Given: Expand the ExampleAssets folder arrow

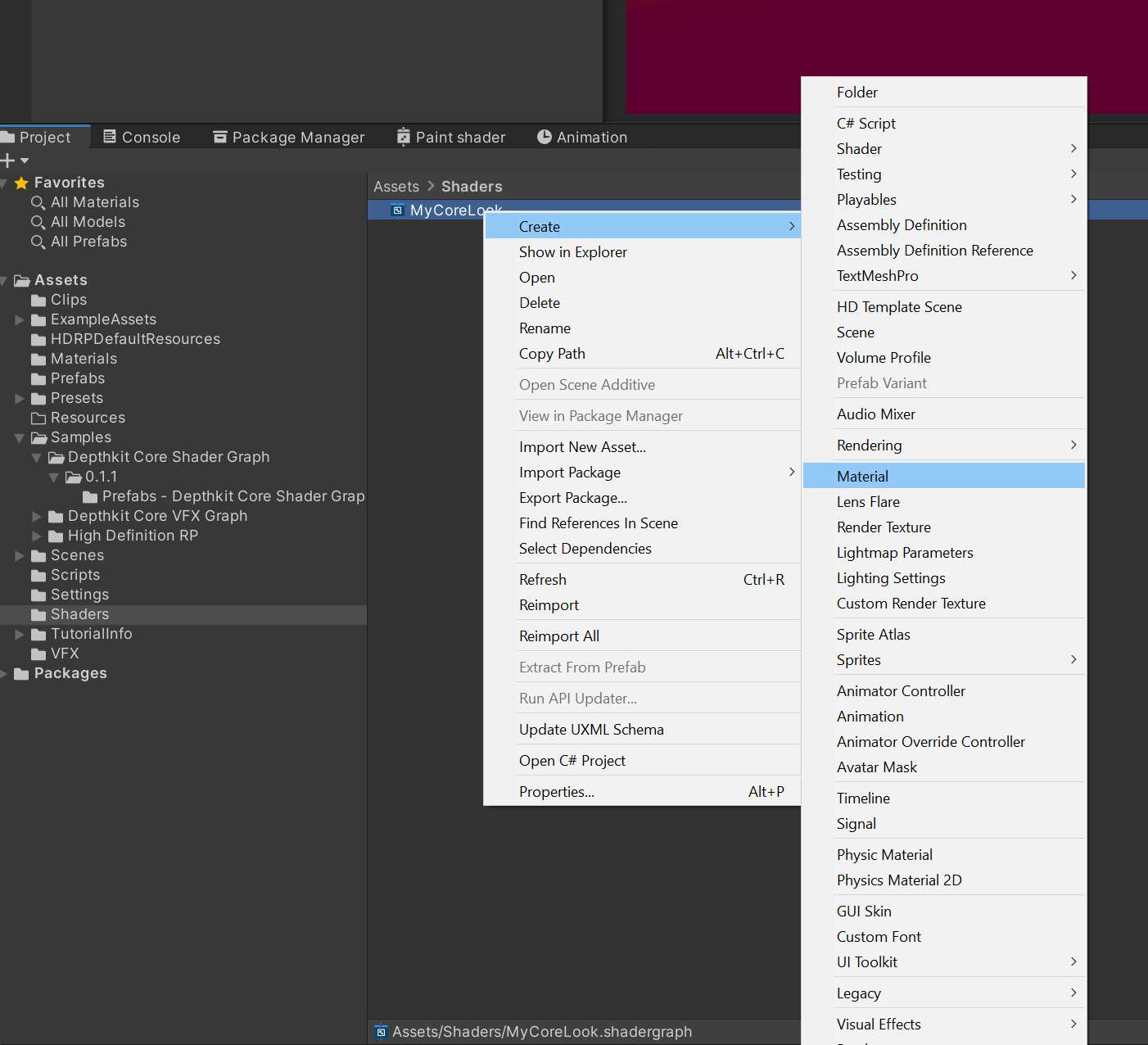Looking at the screenshot, I should click(x=20, y=319).
